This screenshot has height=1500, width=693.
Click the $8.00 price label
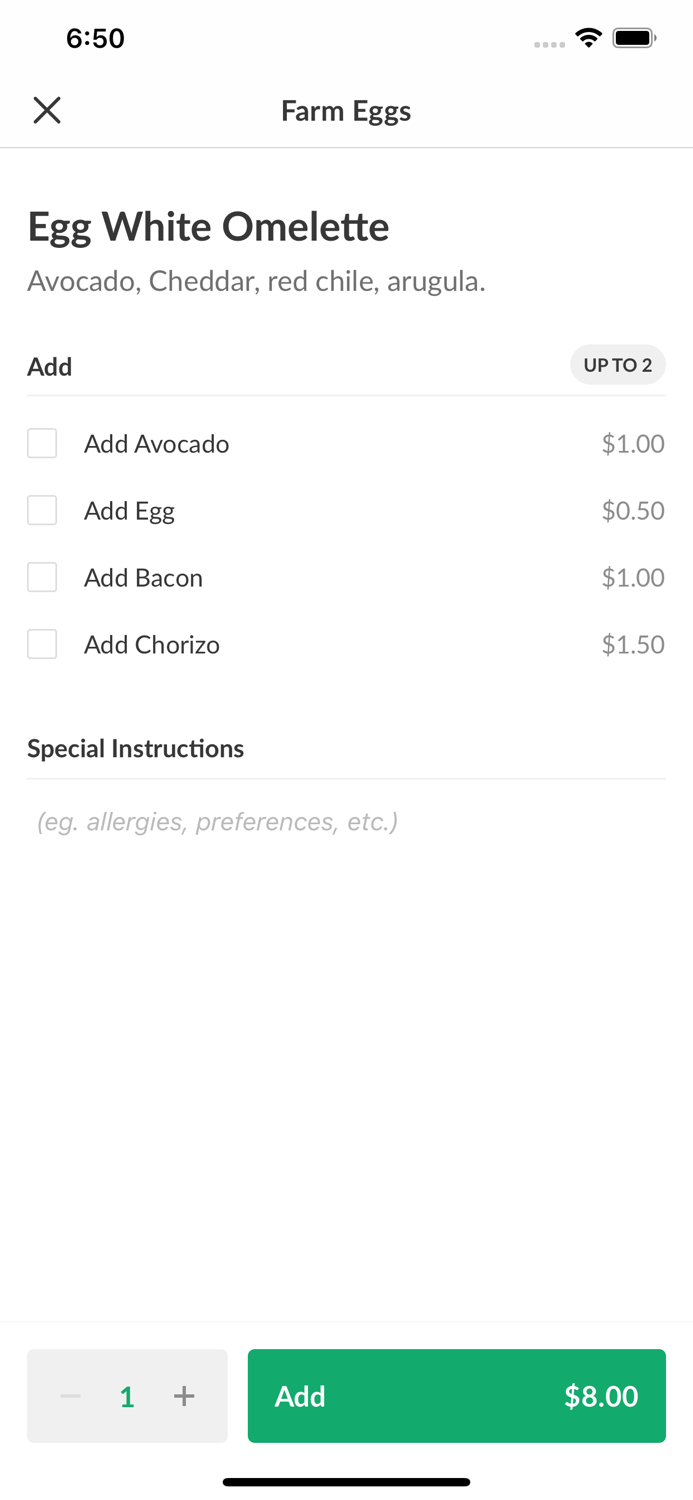[601, 1396]
